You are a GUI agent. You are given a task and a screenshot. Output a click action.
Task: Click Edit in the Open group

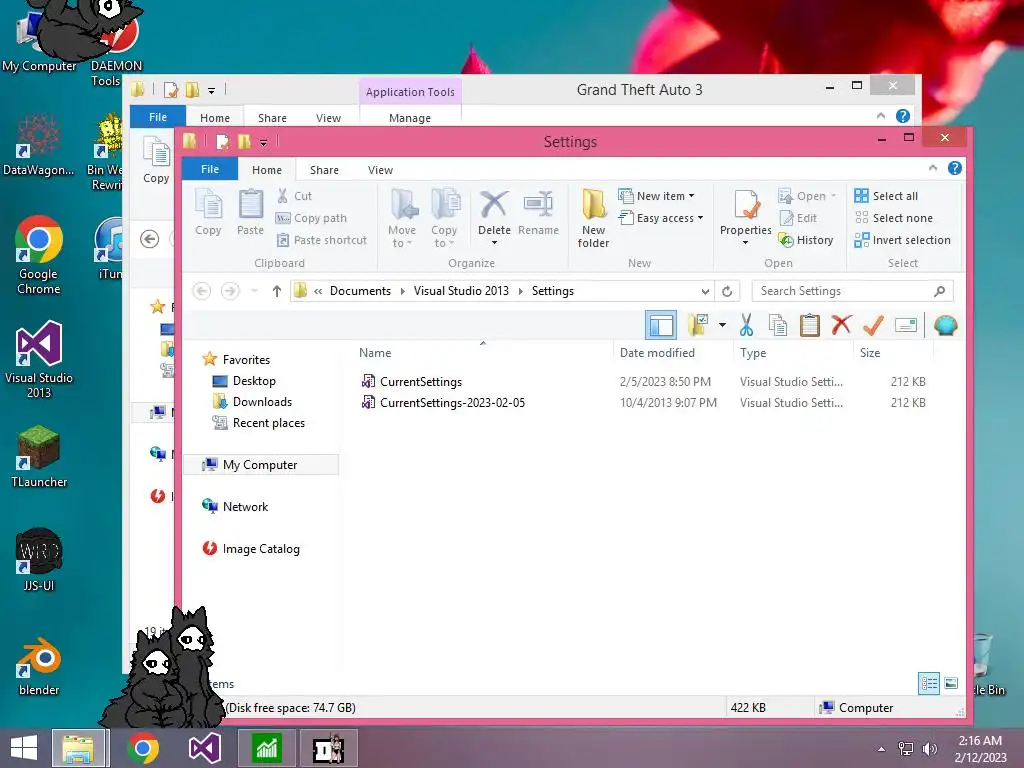798,218
